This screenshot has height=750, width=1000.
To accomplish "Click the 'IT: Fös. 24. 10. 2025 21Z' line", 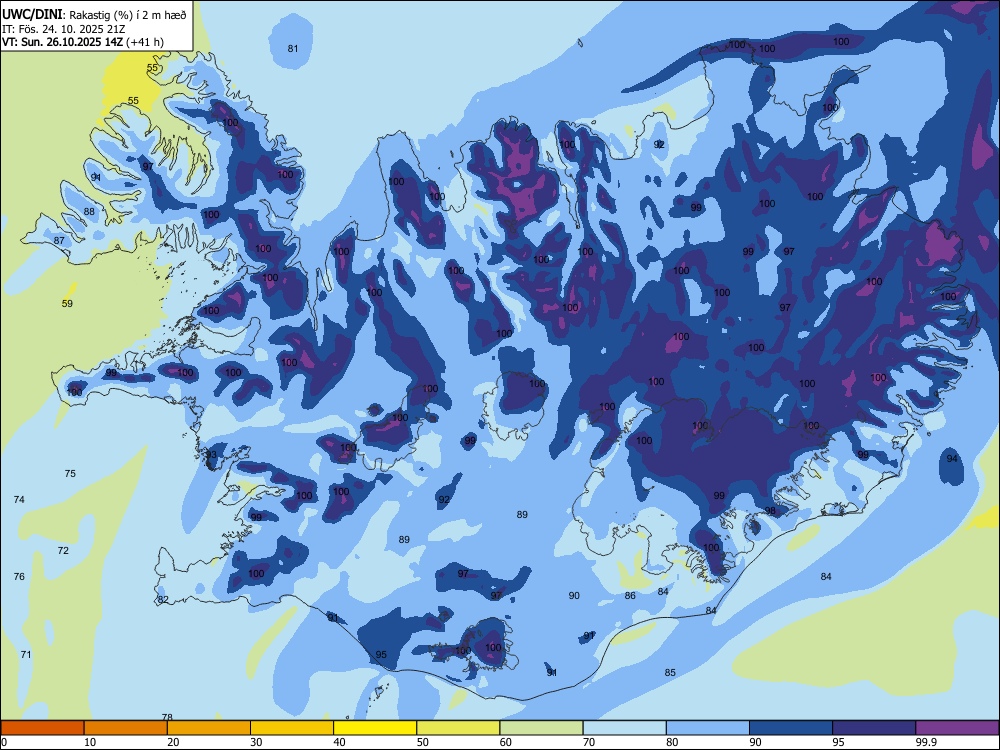I will point(62,29).
